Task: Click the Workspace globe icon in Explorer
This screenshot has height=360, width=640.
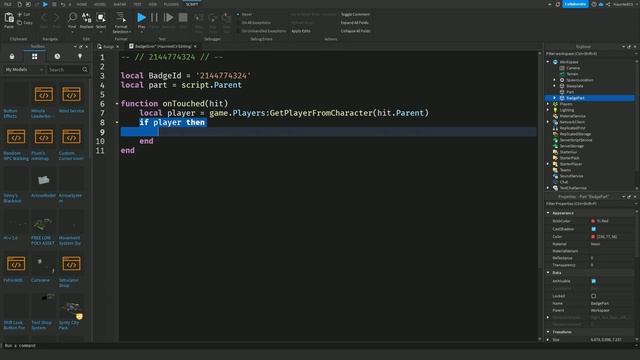Action: (555, 62)
